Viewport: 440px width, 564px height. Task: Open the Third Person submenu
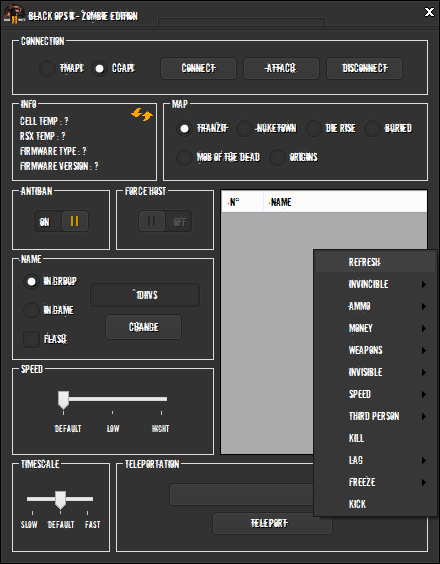click(x=375, y=416)
